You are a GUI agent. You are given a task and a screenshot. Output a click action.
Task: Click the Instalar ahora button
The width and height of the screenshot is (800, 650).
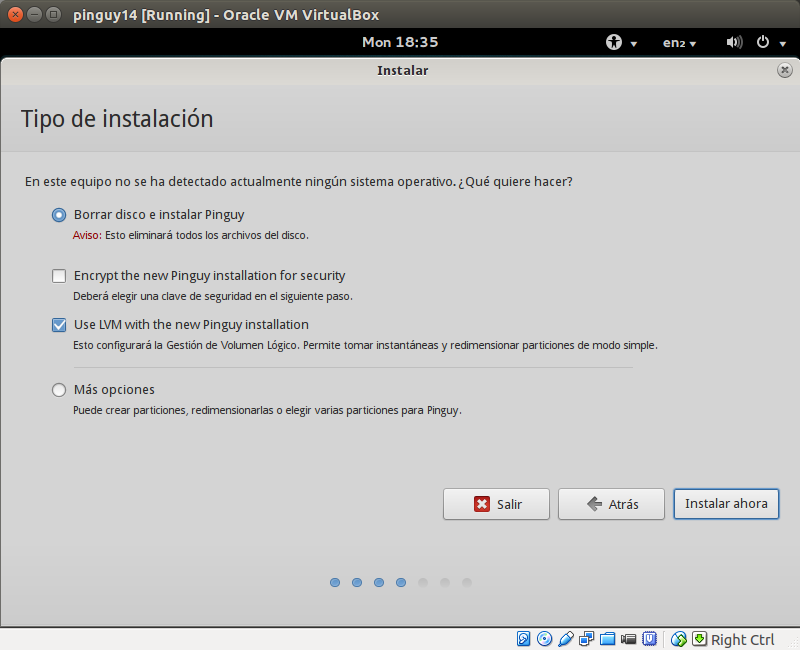click(x=726, y=504)
